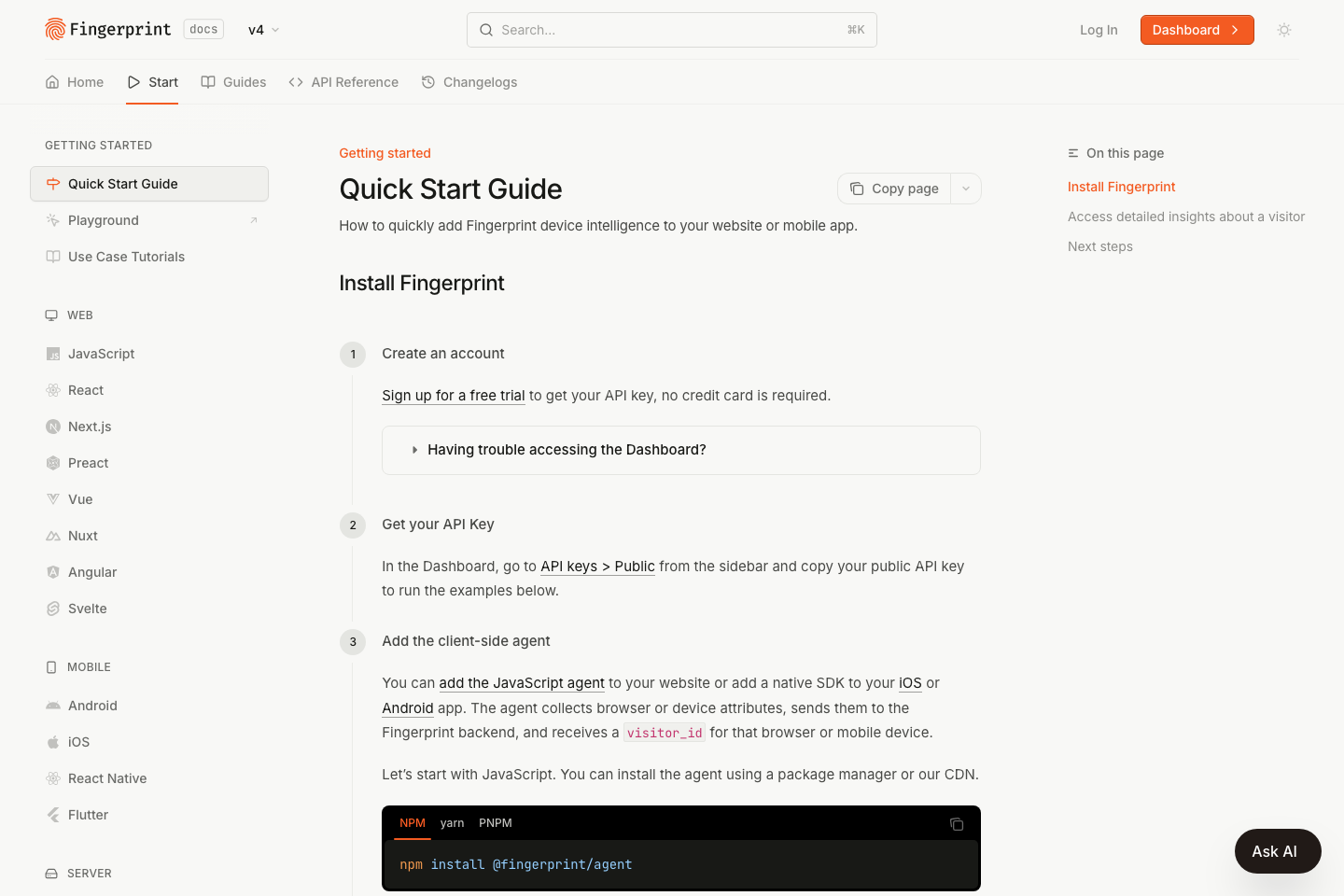Screen dimensions: 1344x896
Task: Switch to the yarn tab
Action: [452, 823]
